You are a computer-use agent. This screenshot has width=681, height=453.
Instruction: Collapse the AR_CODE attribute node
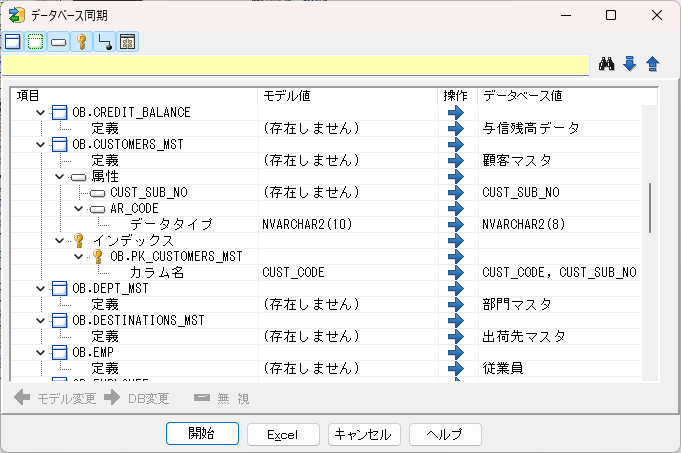point(79,209)
